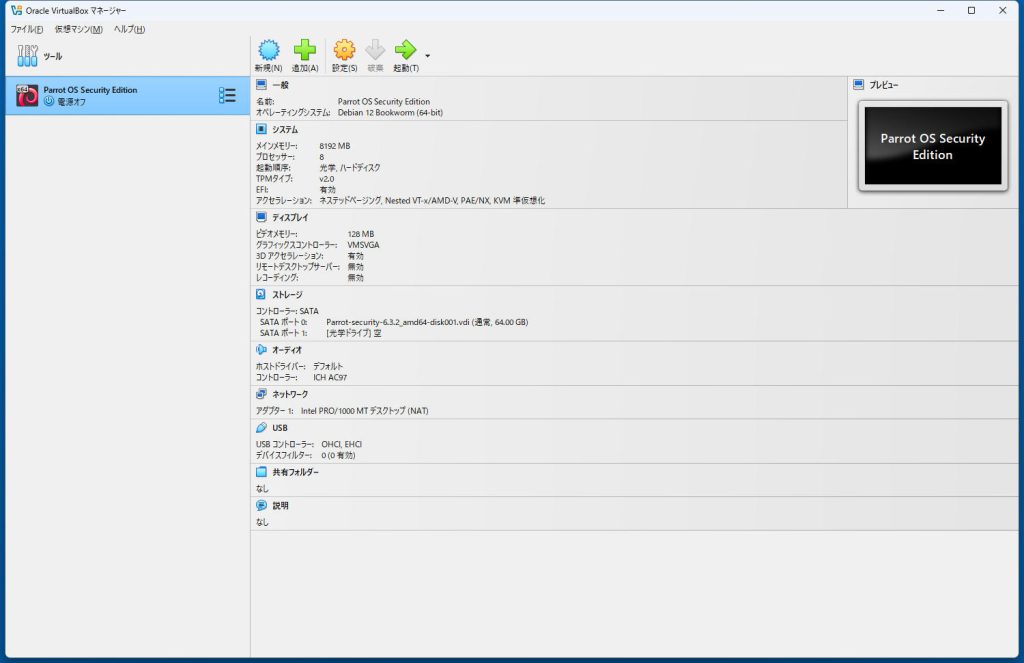
Task: Click the VirtualBox logo in the title bar
Action: coord(16,10)
